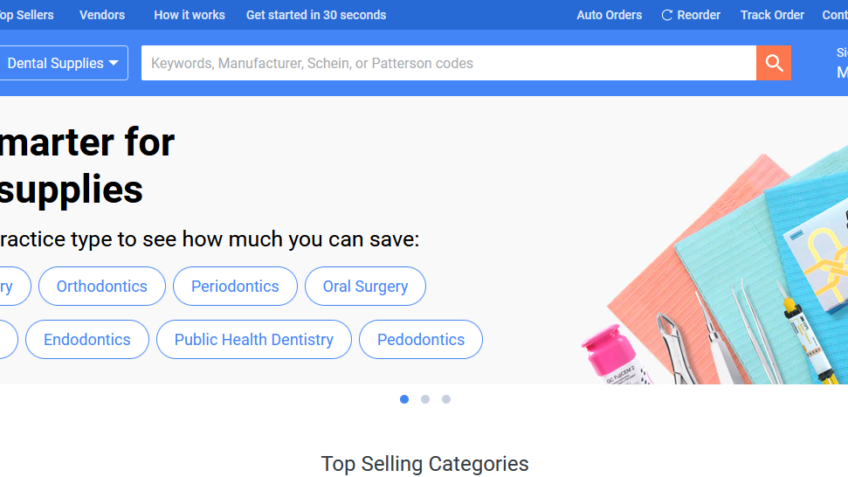Click Get started in 30 seconds
This screenshot has height=477, width=848.
(316, 15)
